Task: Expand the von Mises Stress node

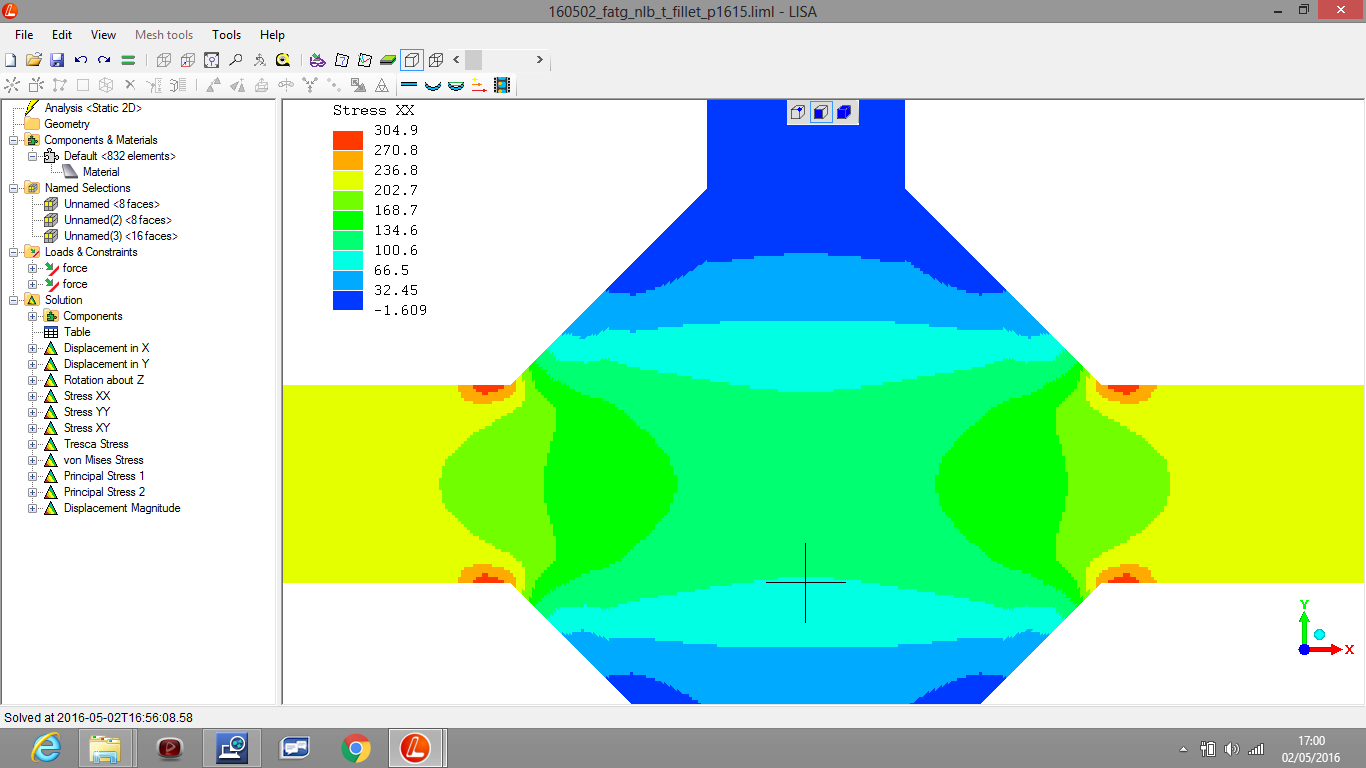Action: click(33, 460)
